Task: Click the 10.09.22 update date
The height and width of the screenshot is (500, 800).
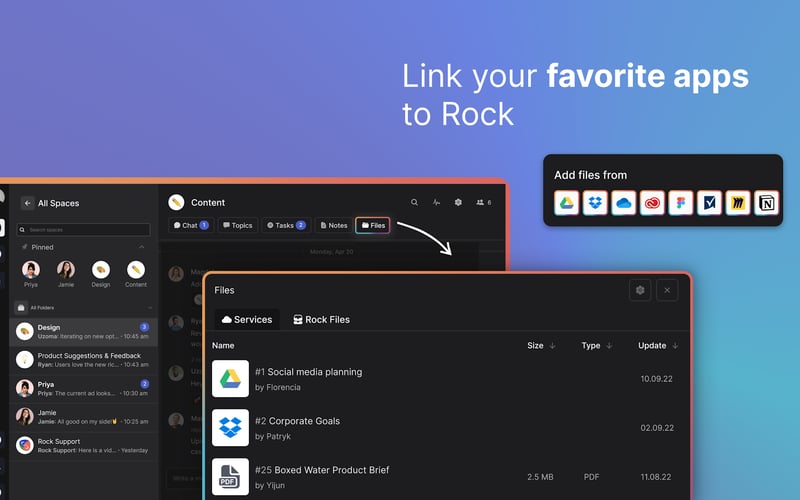Action: point(657,379)
